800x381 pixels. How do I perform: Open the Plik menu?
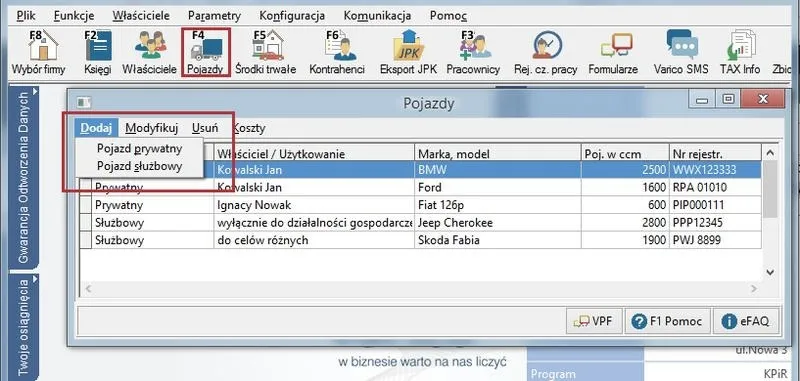tap(26, 16)
